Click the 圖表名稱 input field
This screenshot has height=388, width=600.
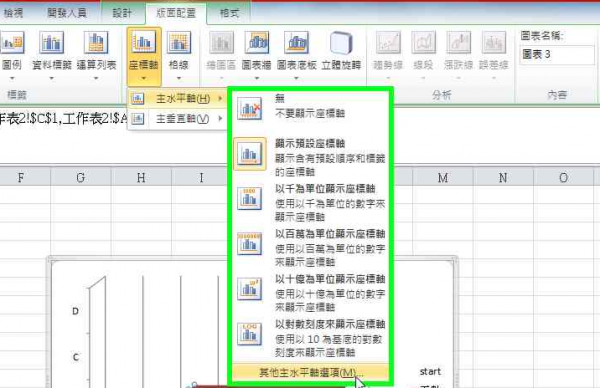click(557, 55)
